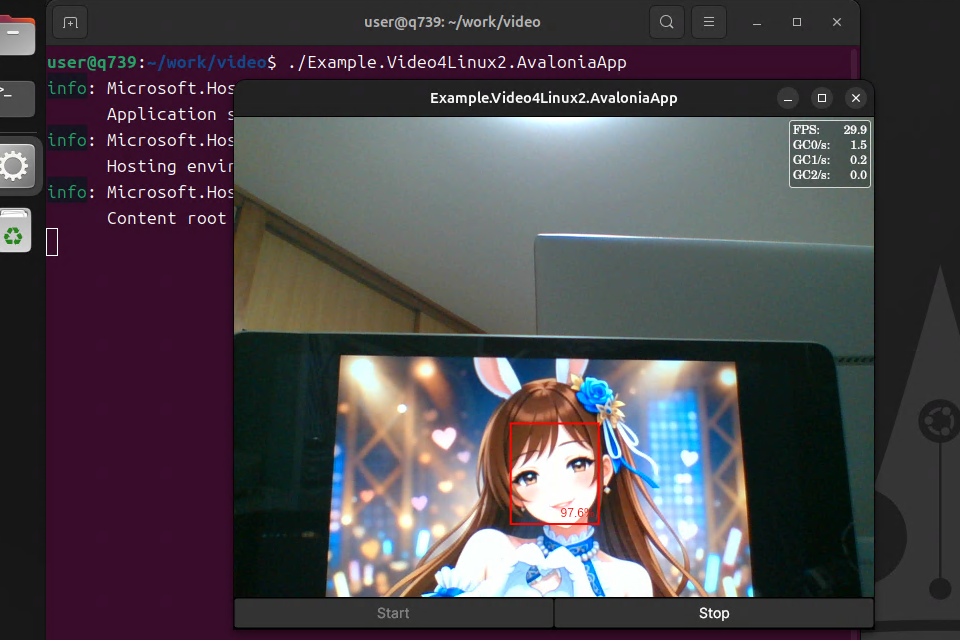Click the Example.Video4Linux2.AvaloniaApp title bar

click(553, 98)
